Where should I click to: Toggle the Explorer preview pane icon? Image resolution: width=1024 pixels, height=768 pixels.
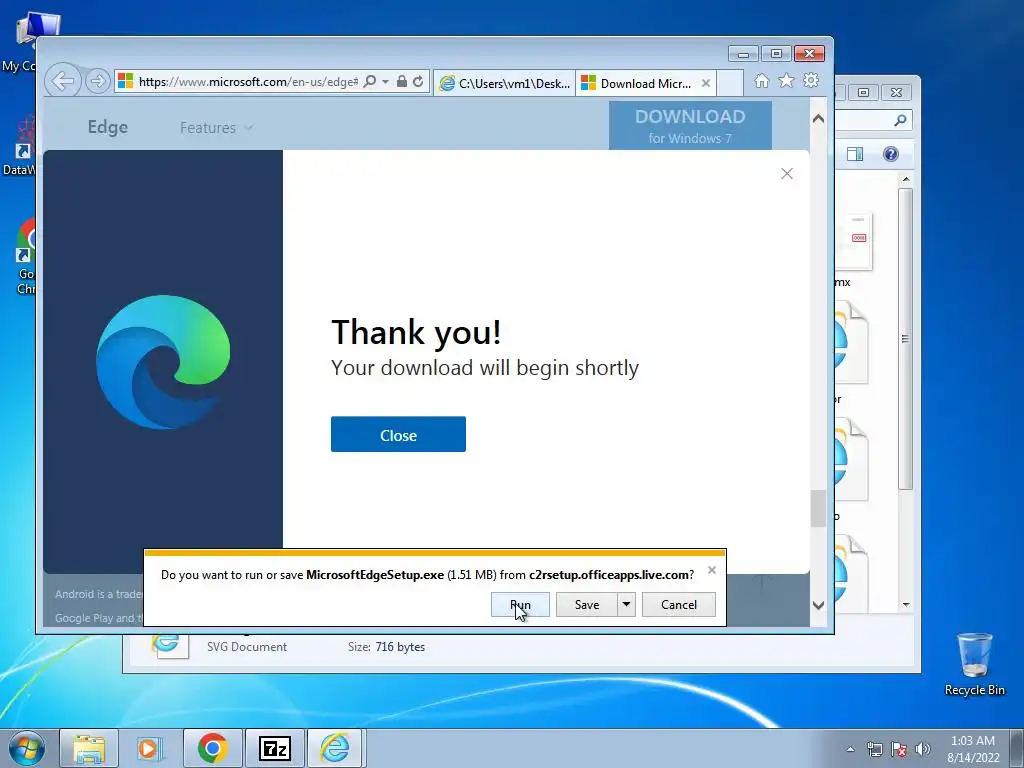855,154
